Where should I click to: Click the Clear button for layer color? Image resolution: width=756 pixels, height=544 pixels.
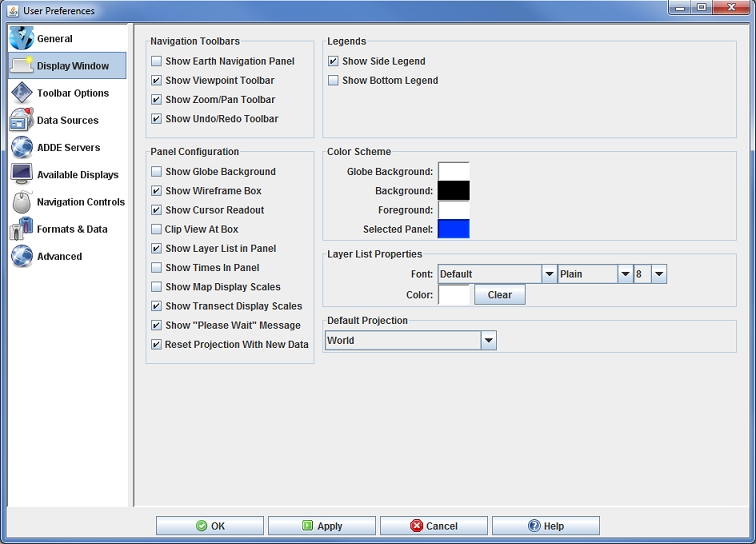tap(499, 295)
